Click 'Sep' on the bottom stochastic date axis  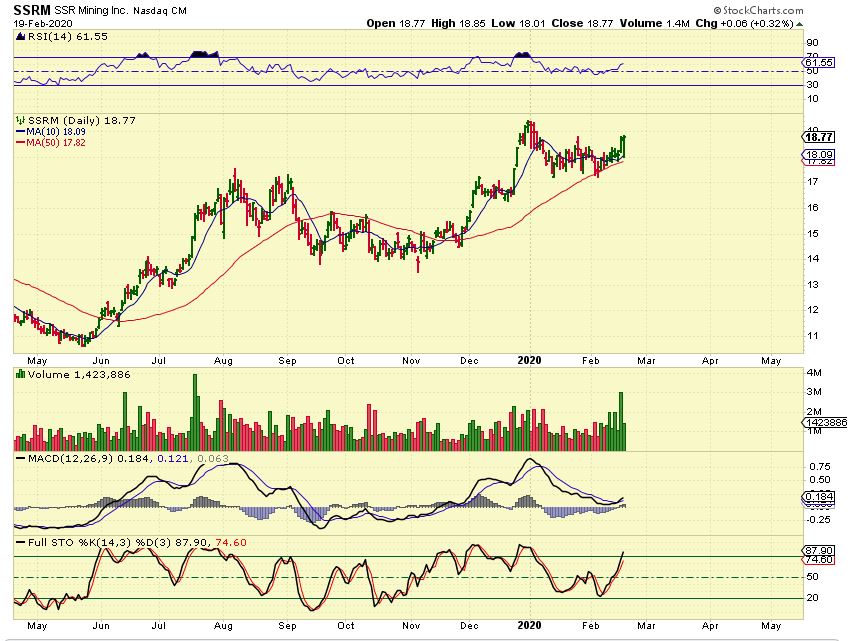click(x=287, y=626)
